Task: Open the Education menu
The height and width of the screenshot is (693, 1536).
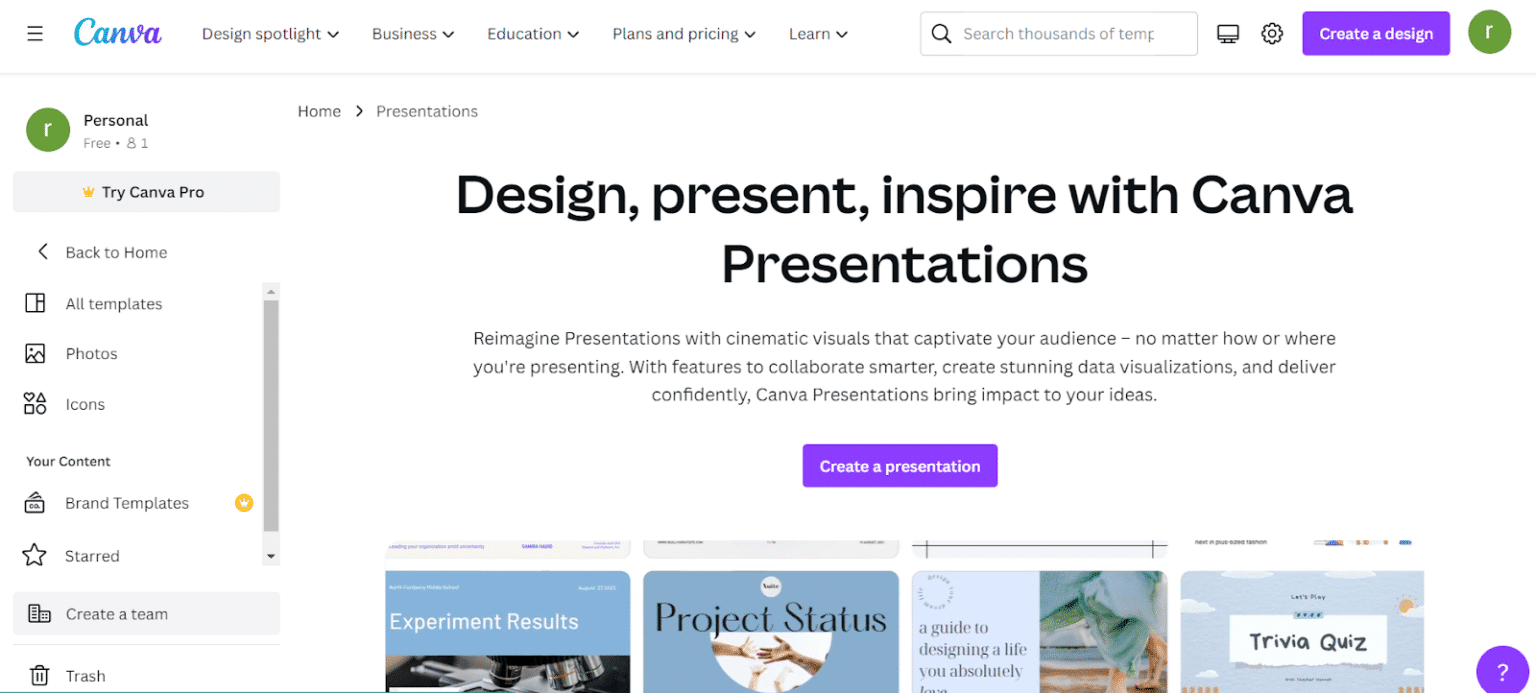Action: [533, 34]
